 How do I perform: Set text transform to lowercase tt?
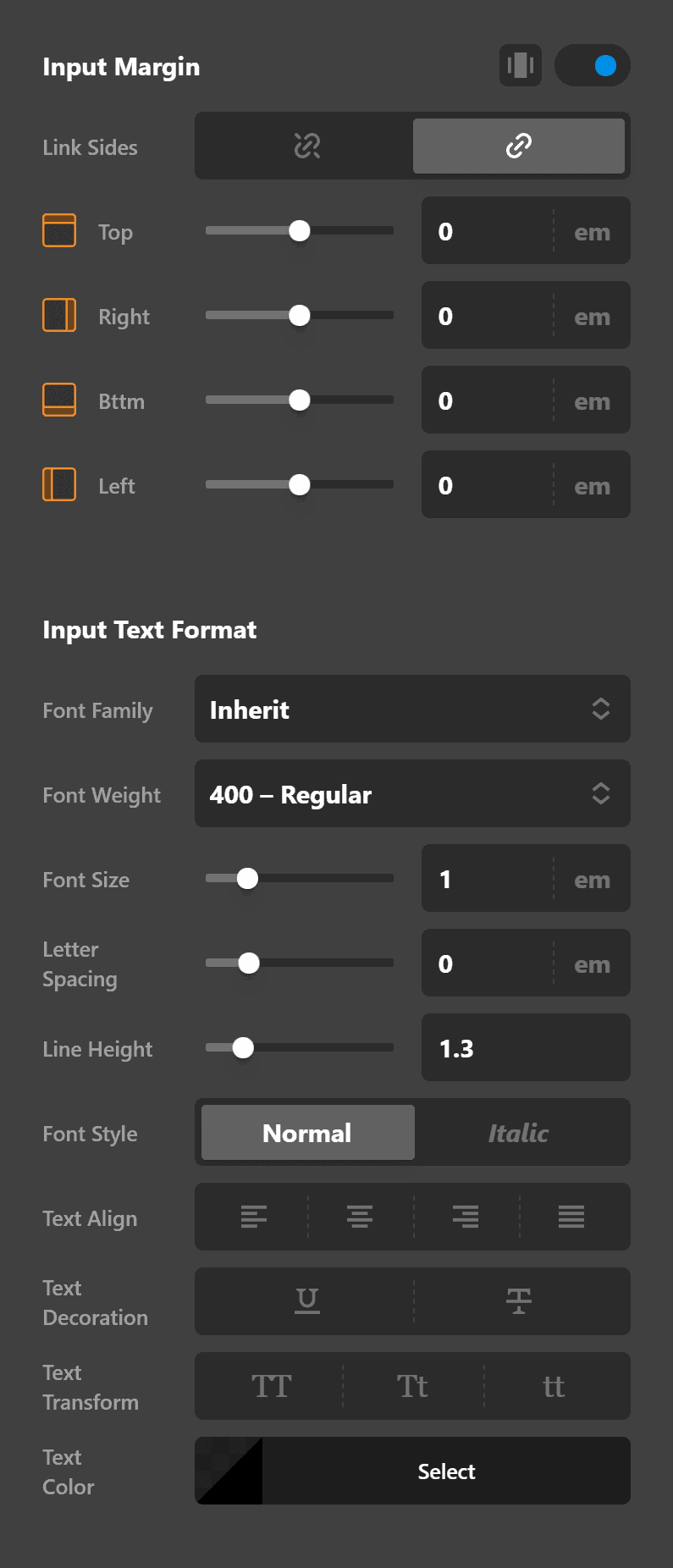554,1386
